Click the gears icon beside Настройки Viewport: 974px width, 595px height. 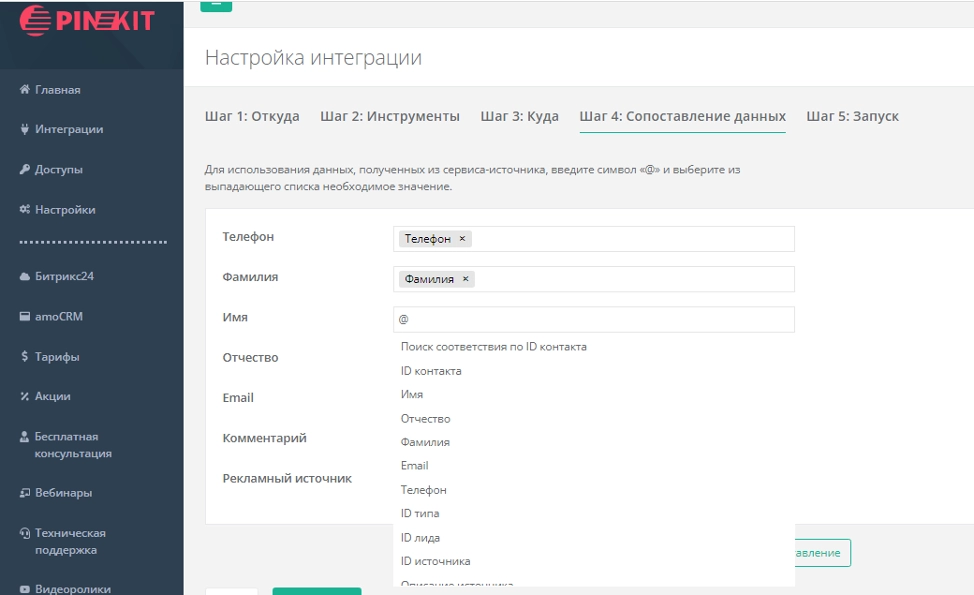point(24,210)
